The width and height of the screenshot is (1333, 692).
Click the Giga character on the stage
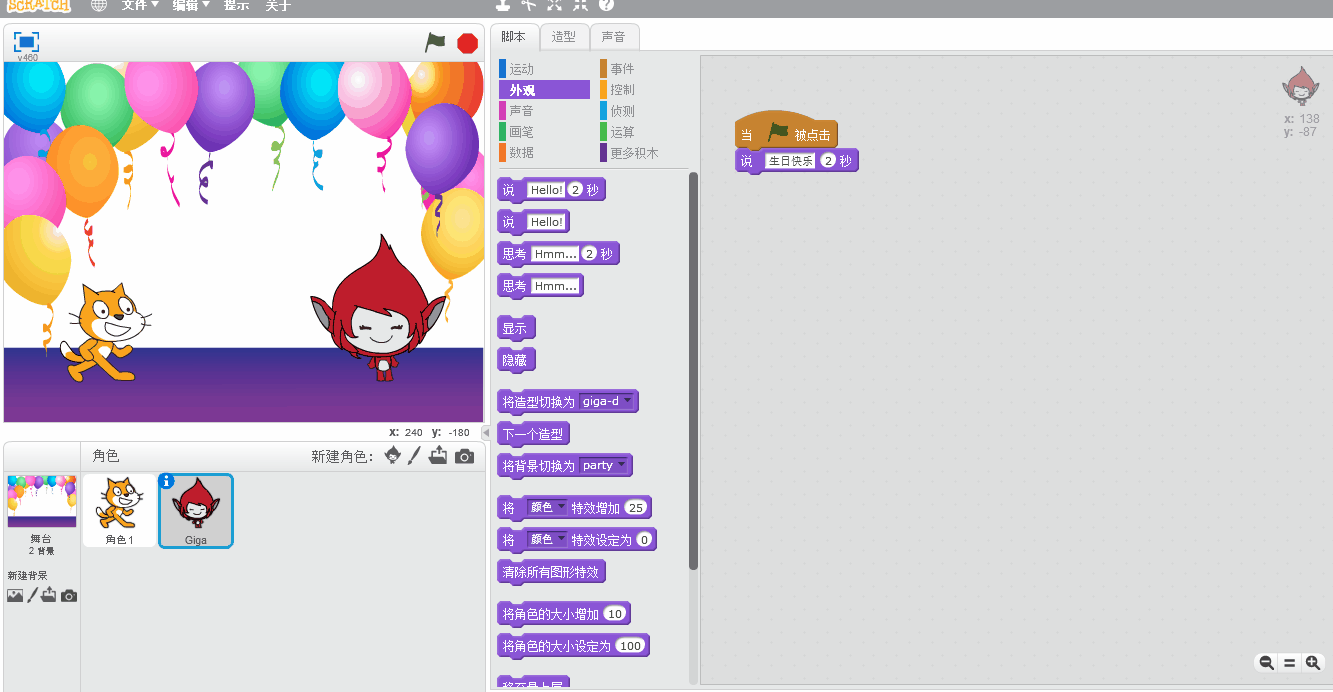(x=378, y=310)
